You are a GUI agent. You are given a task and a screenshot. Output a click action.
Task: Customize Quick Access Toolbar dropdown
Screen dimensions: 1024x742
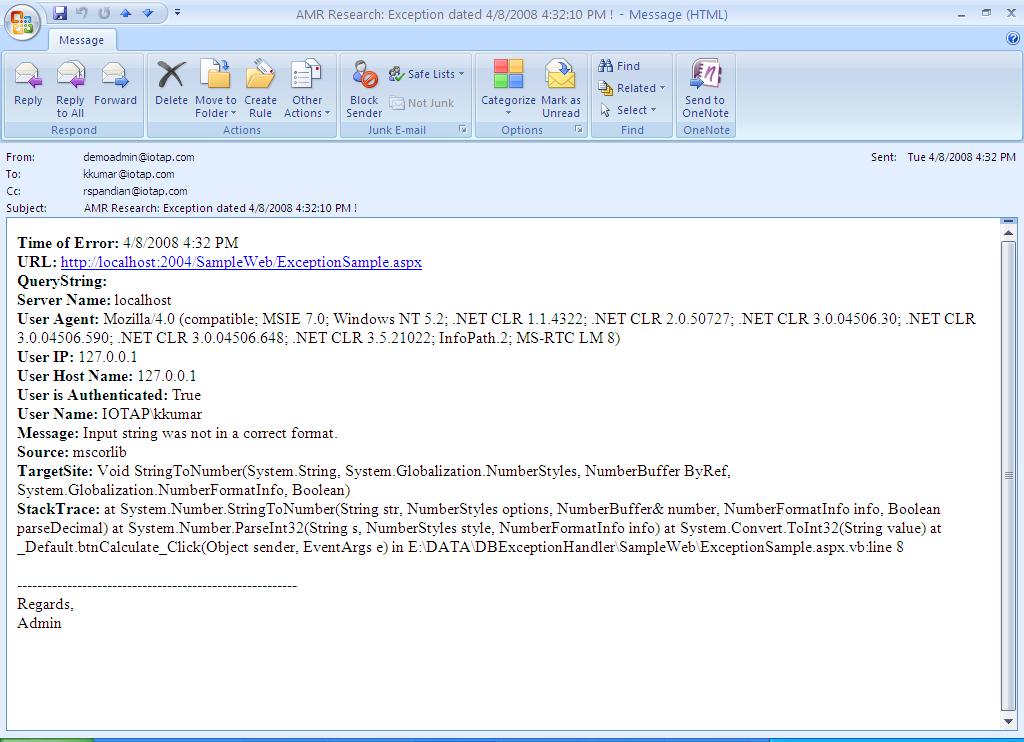tap(177, 12)
